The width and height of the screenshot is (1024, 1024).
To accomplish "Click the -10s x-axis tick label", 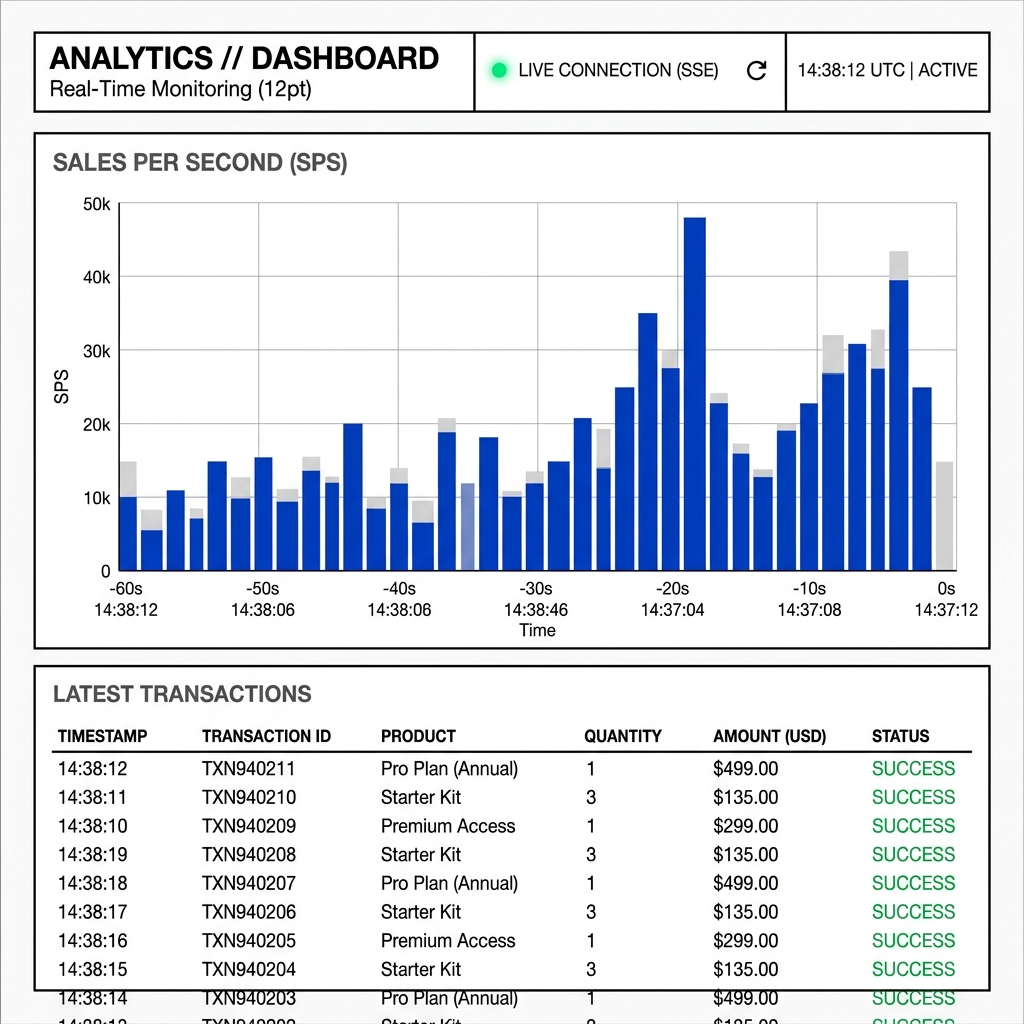I will pos(809,589).
